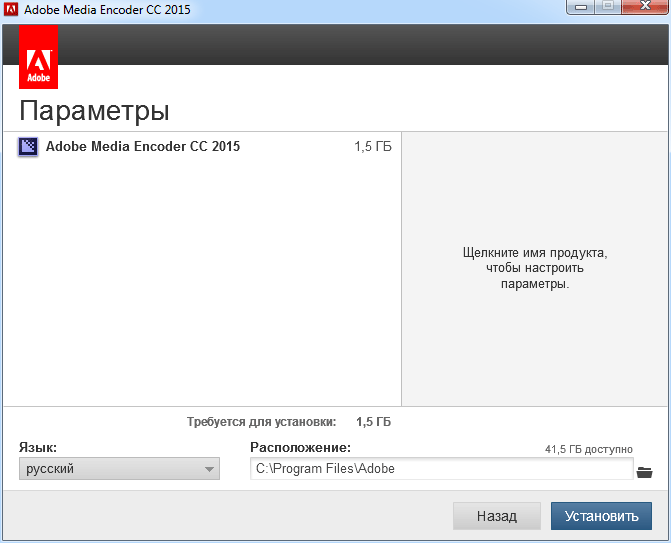
Task: Click the Требуется для установки label
Action: 261,422
